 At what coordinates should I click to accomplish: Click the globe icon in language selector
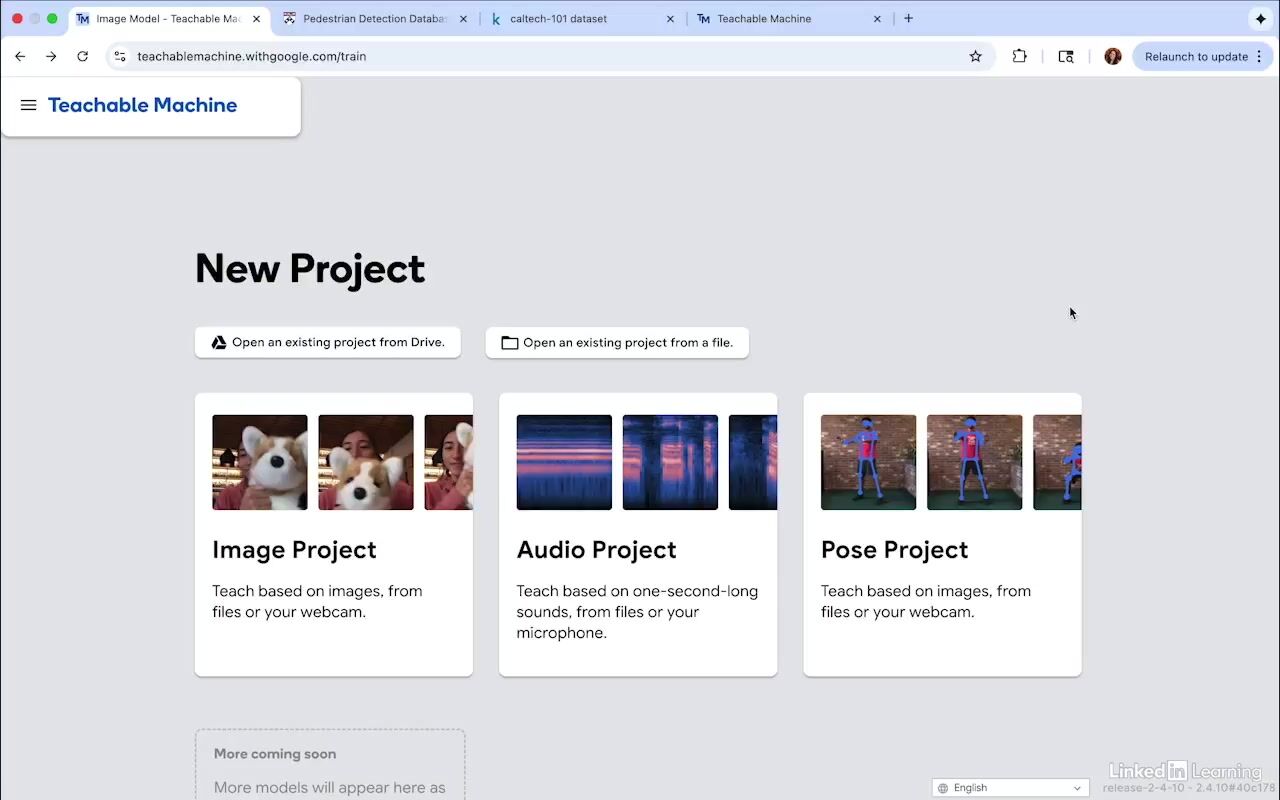943,788
